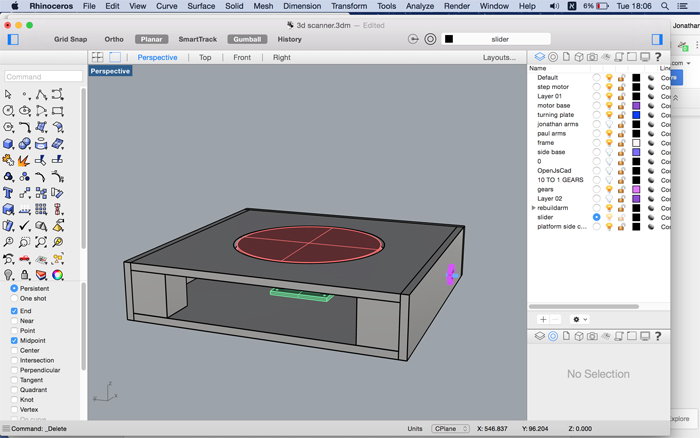
Task: Open the Surface menu
Action: (201, 6)
